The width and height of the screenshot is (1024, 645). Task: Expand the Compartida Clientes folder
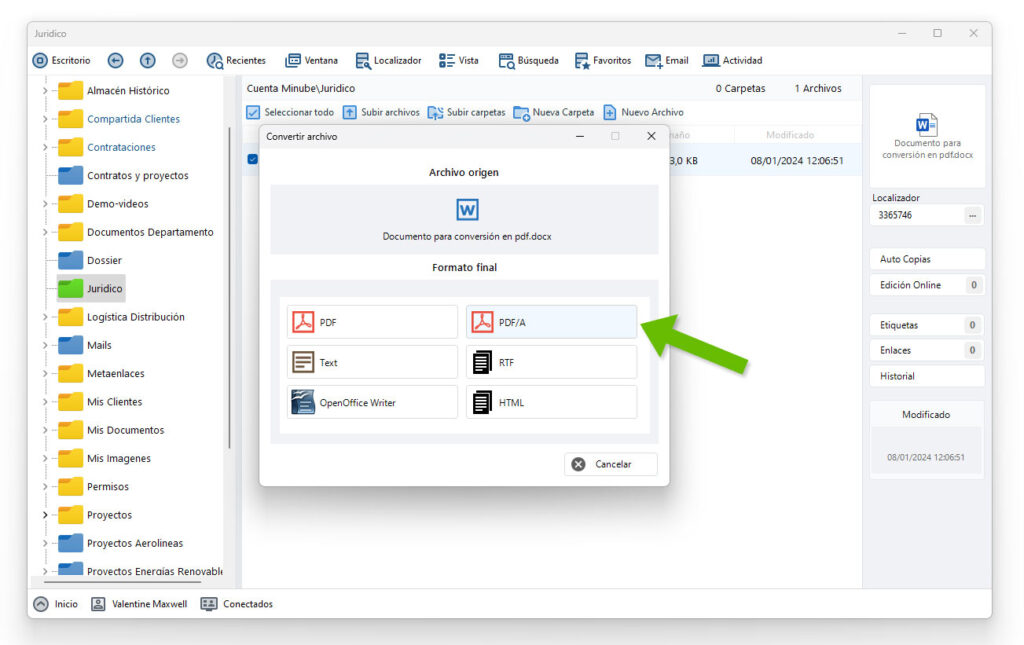(x=45, y=119)
